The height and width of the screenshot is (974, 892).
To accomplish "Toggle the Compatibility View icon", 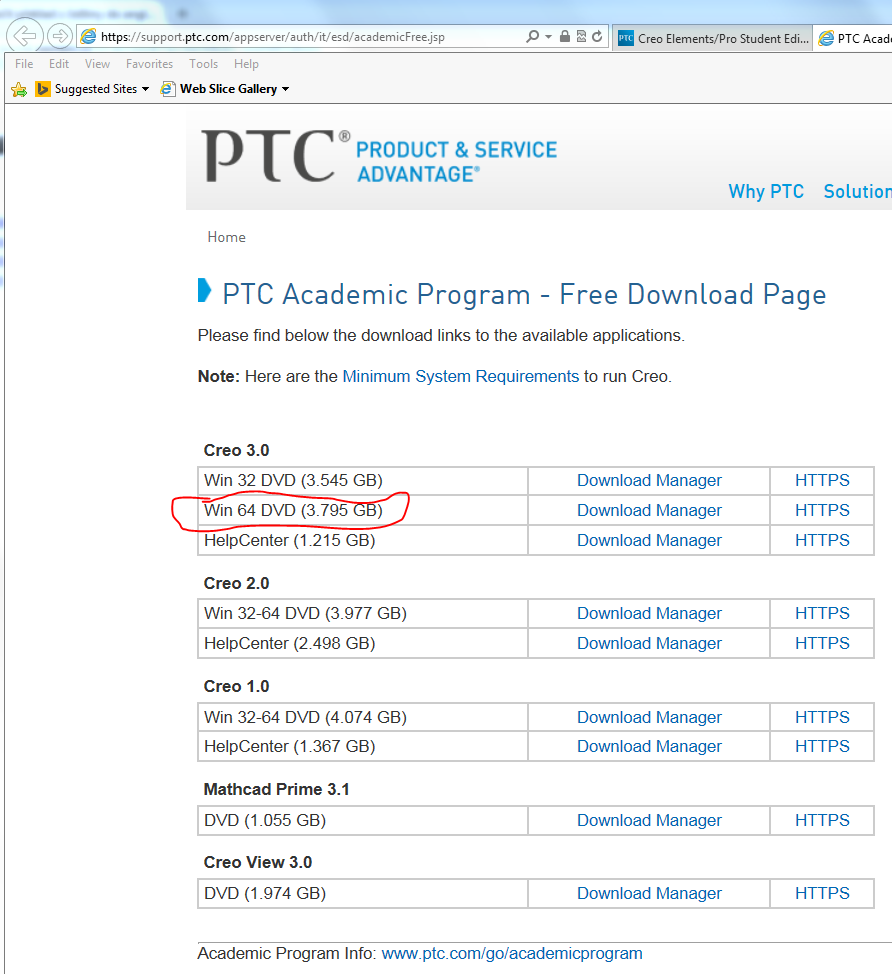I will click(x=581, y=36).
